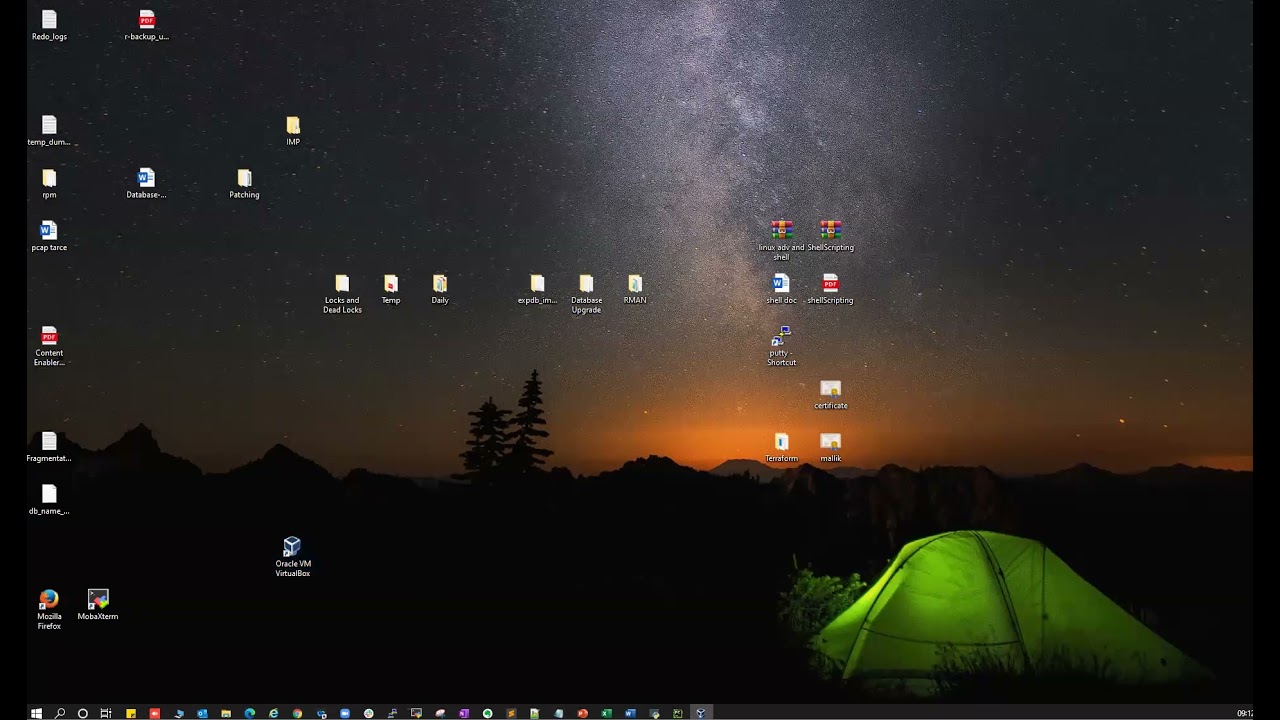The height and width of the screenshot is (720, 1280).
Task: Open Excel from the taskbar
Action: coord(606,713)
